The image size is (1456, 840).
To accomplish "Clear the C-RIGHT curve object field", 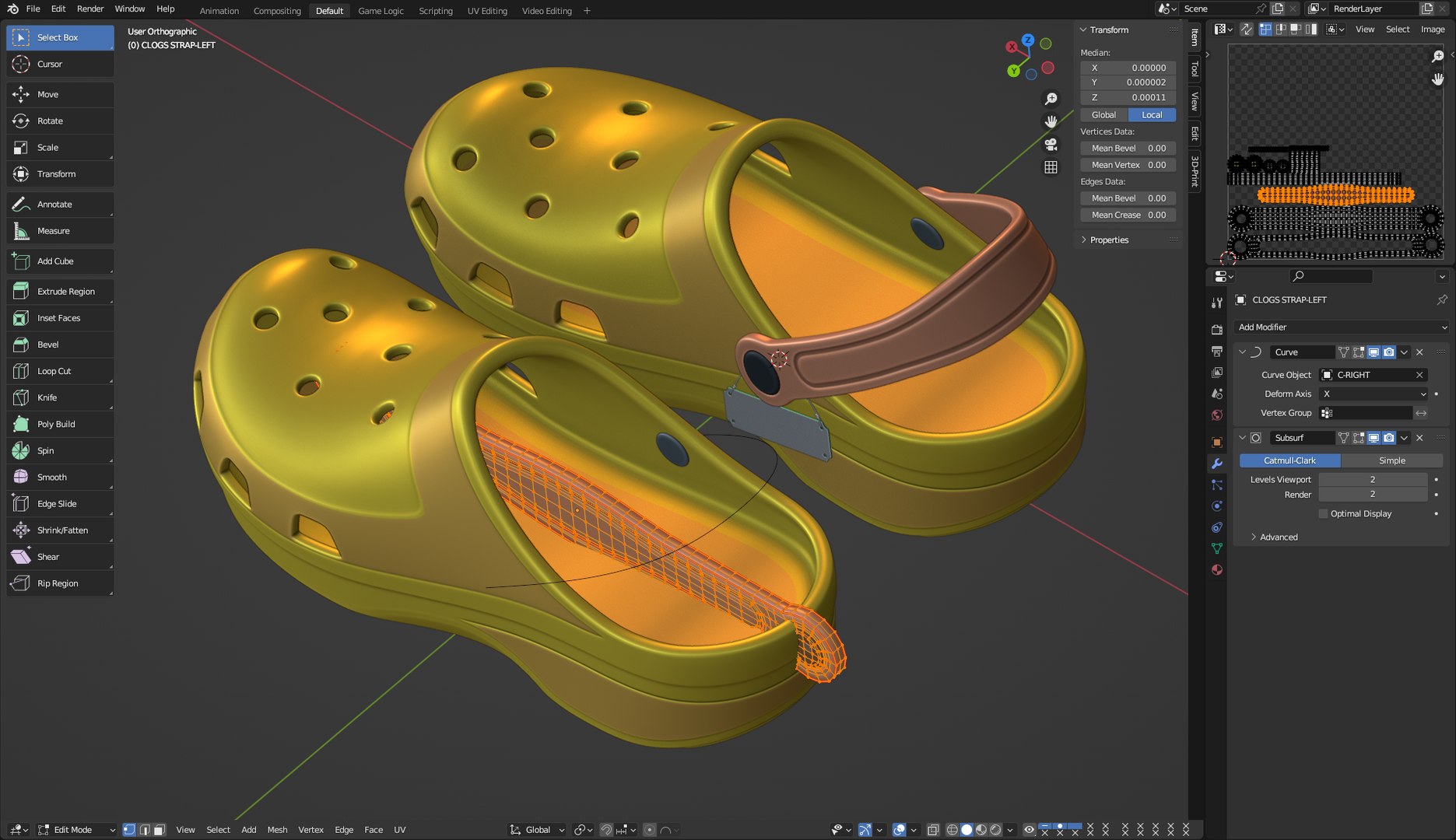I will pyautogui.click(x=1419, y=375).
